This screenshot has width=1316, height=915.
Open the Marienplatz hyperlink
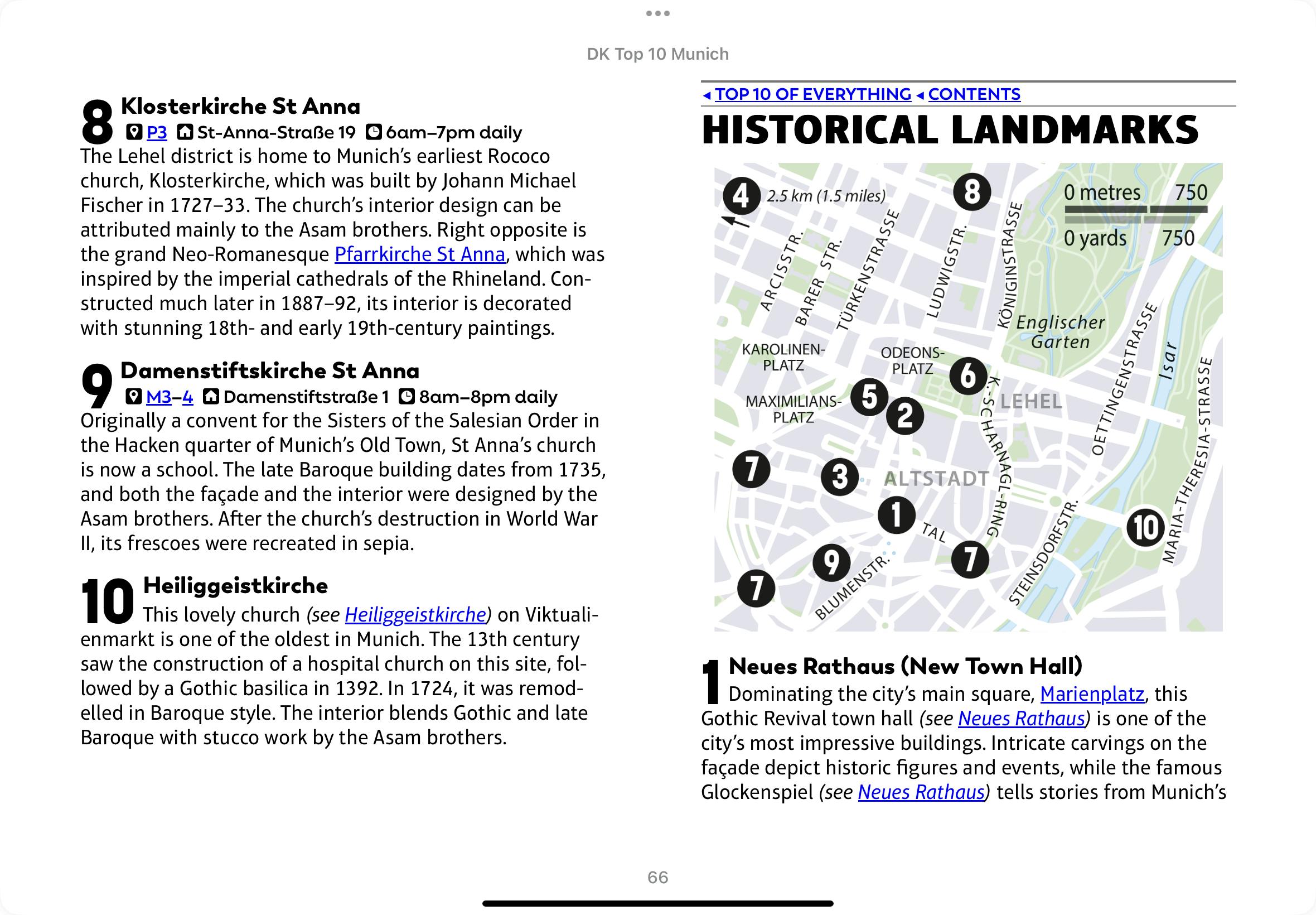point(1092,694)
